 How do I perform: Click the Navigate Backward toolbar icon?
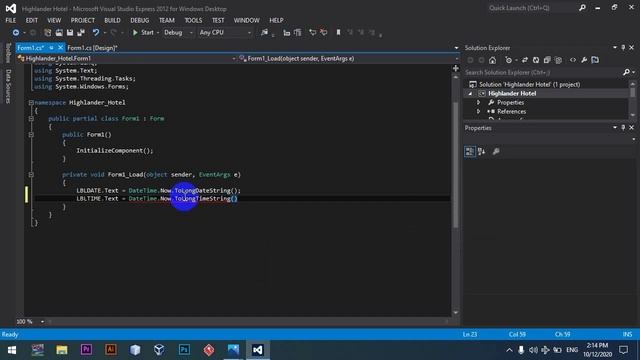click(16, 32)
